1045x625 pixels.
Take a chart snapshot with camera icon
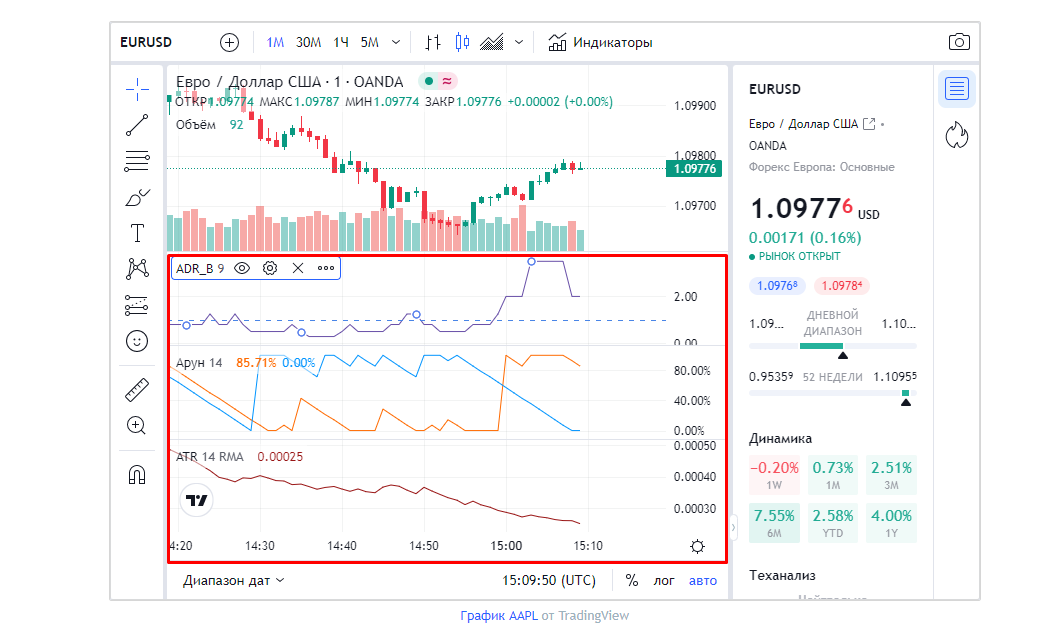point(959,42)
